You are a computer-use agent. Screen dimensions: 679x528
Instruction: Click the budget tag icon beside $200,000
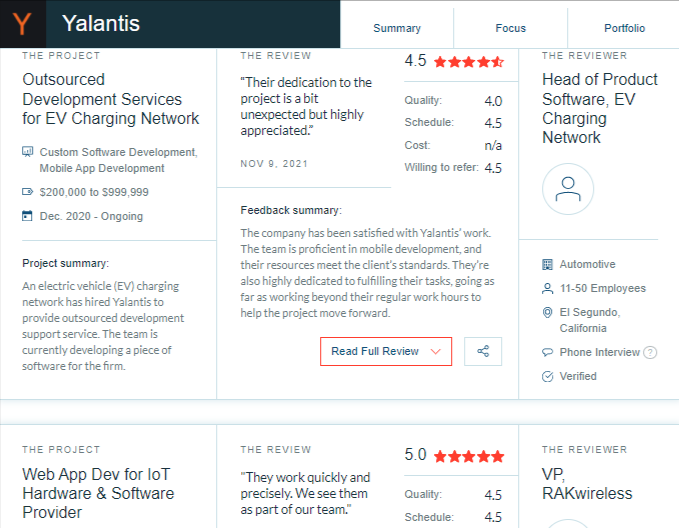[x=27, y=192]
